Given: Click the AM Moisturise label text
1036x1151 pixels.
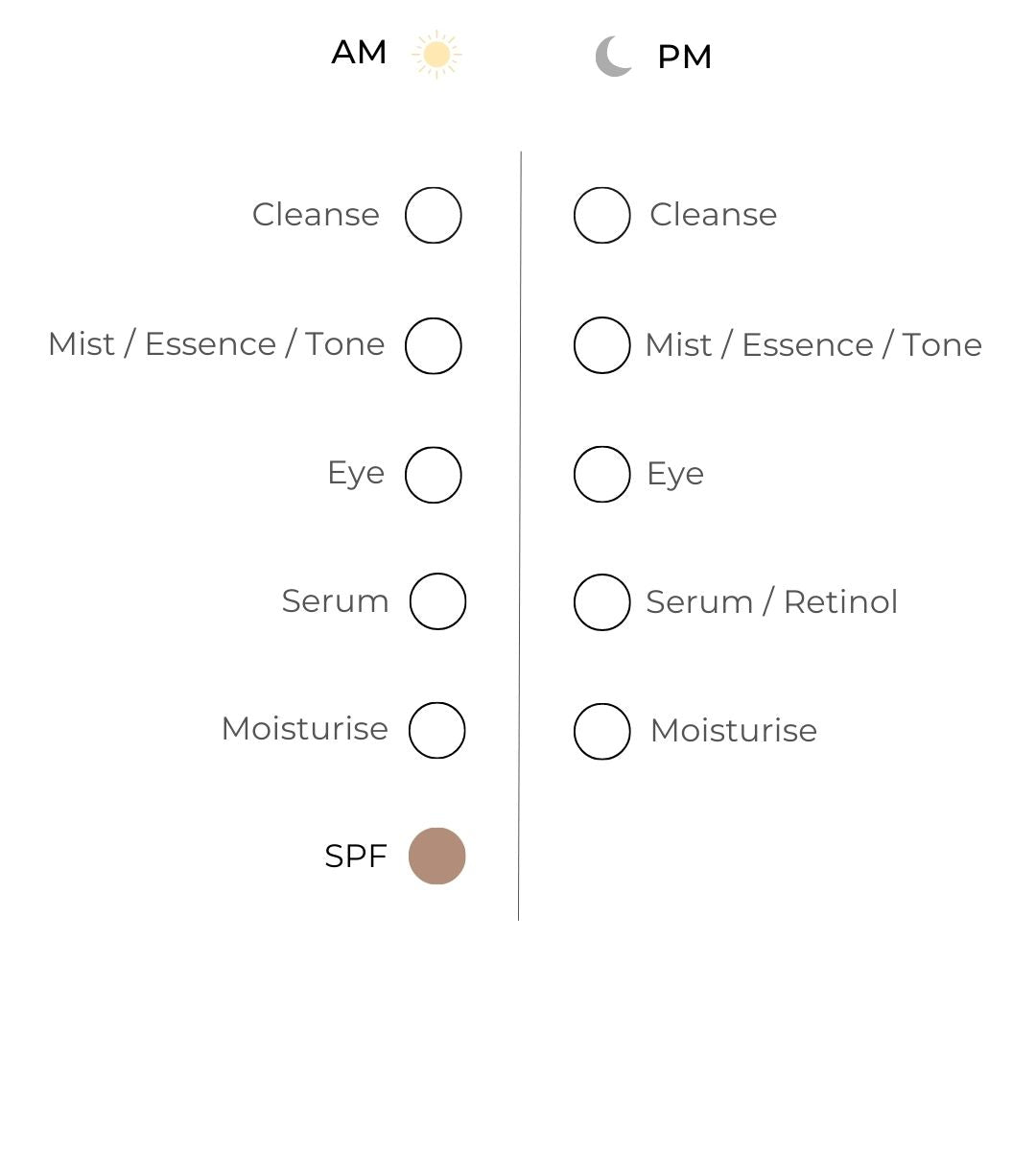Looking at the screenshot, I should point(305,729).
